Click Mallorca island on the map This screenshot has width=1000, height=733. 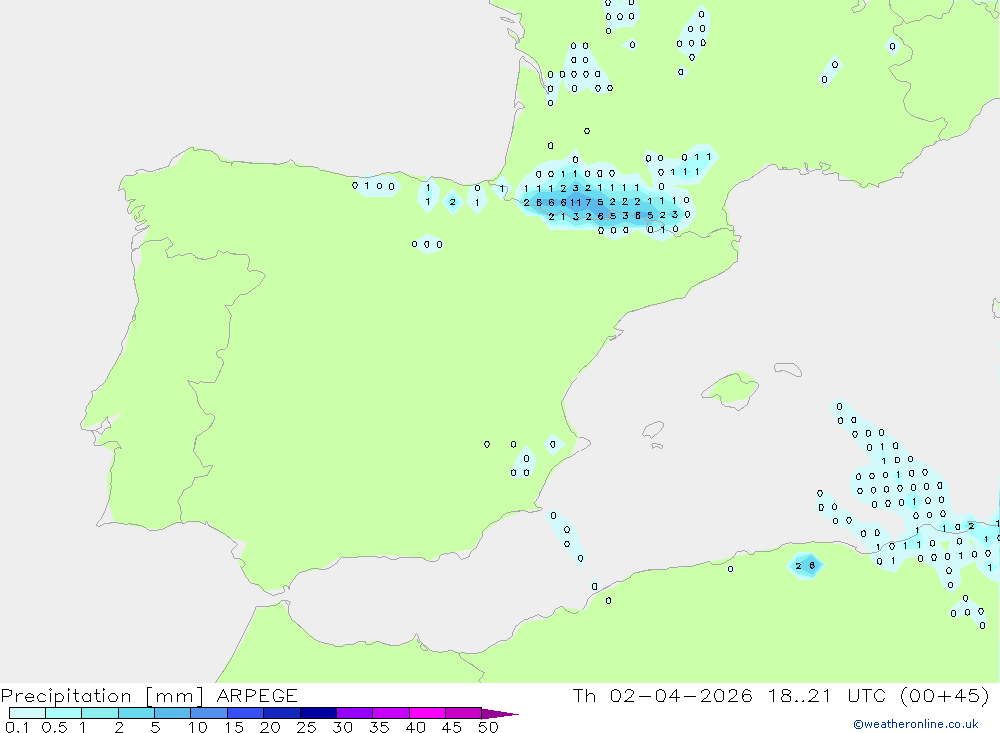point(731,389)
